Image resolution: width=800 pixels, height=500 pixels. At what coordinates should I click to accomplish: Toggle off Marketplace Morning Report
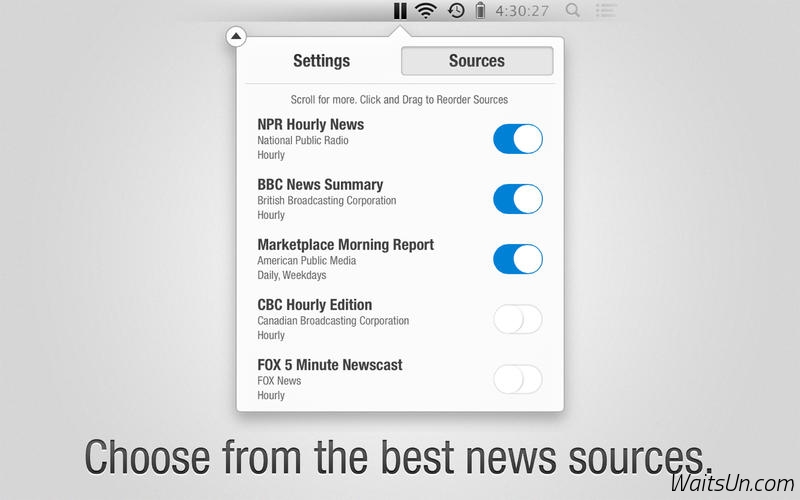[x=518, y=259]
